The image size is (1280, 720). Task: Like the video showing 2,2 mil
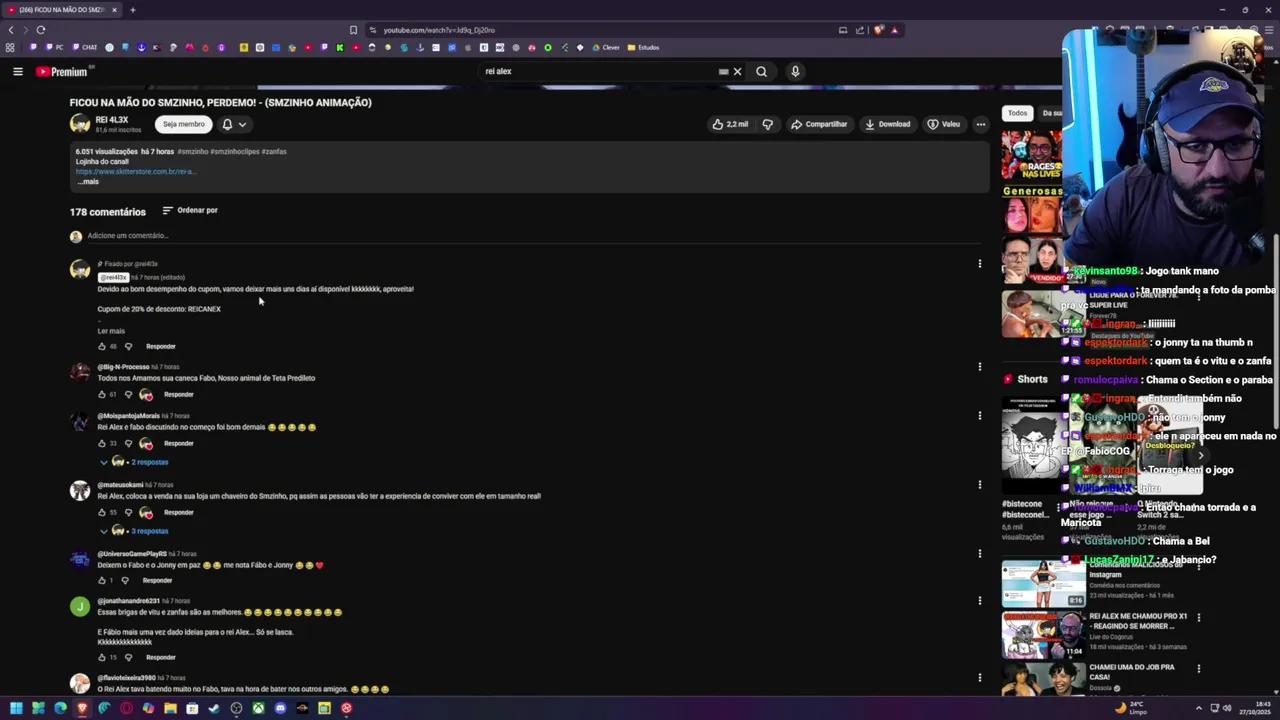click(x=730, y=124)
